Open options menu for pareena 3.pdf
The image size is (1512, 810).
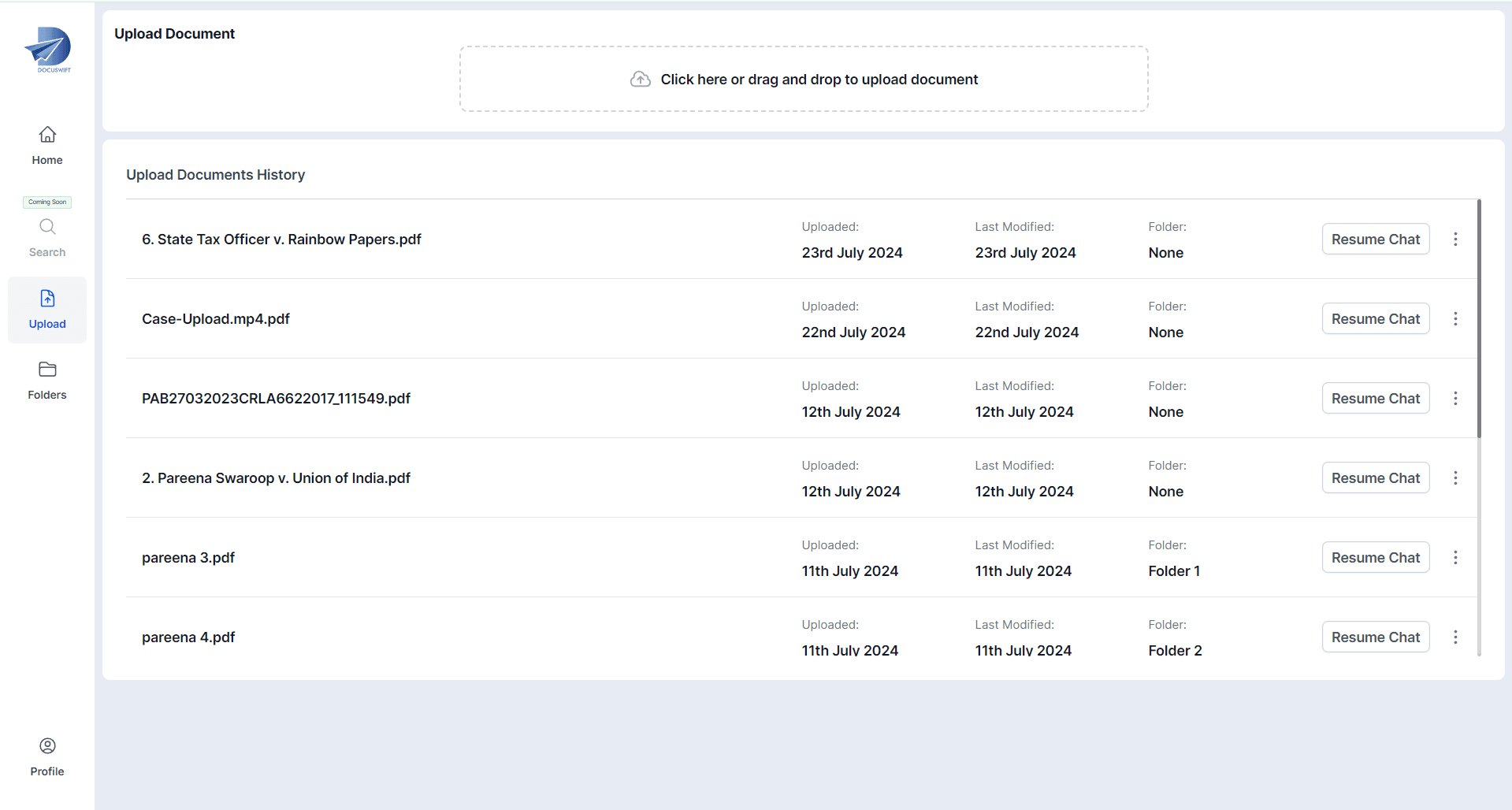pos(1455,557)
